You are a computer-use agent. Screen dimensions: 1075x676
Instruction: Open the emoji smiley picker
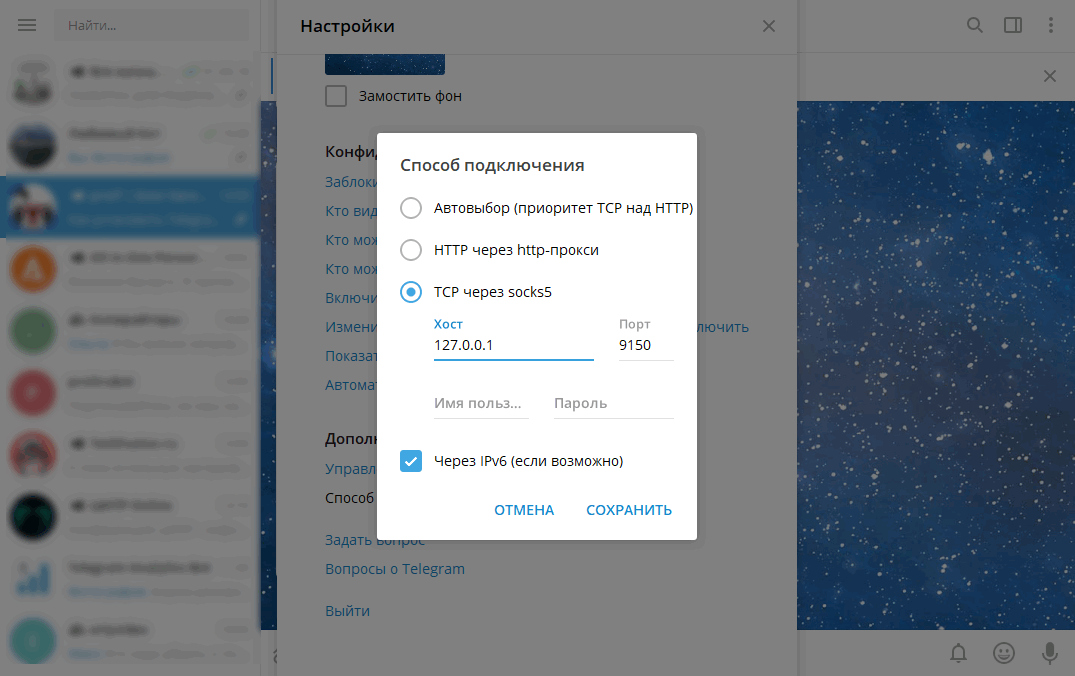pos(1003,653)
